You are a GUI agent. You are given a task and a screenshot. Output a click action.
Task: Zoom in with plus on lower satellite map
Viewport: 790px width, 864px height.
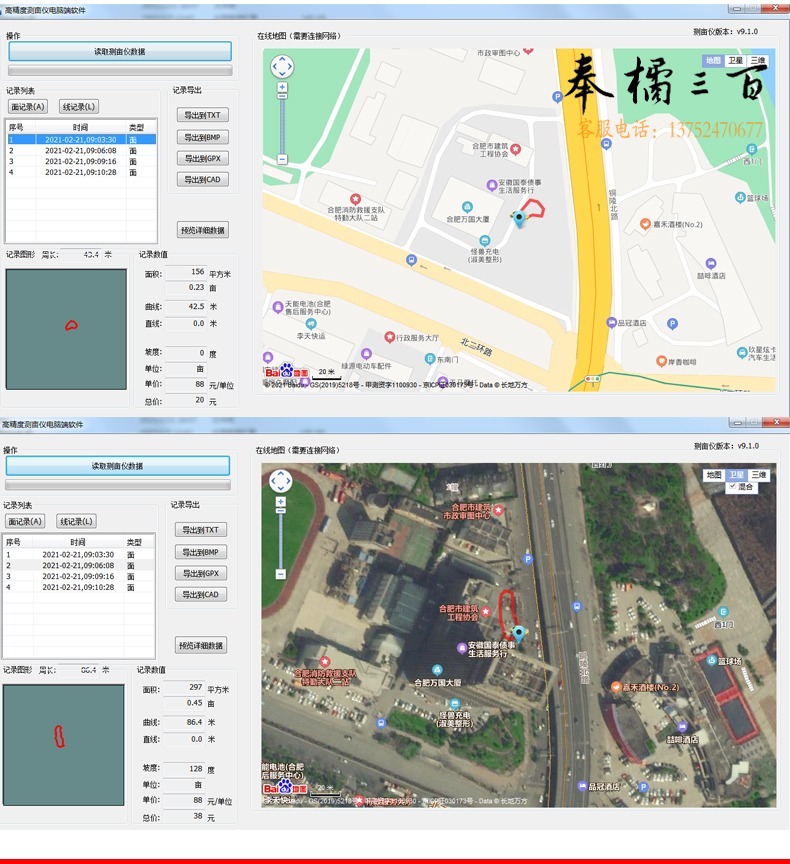280,501
